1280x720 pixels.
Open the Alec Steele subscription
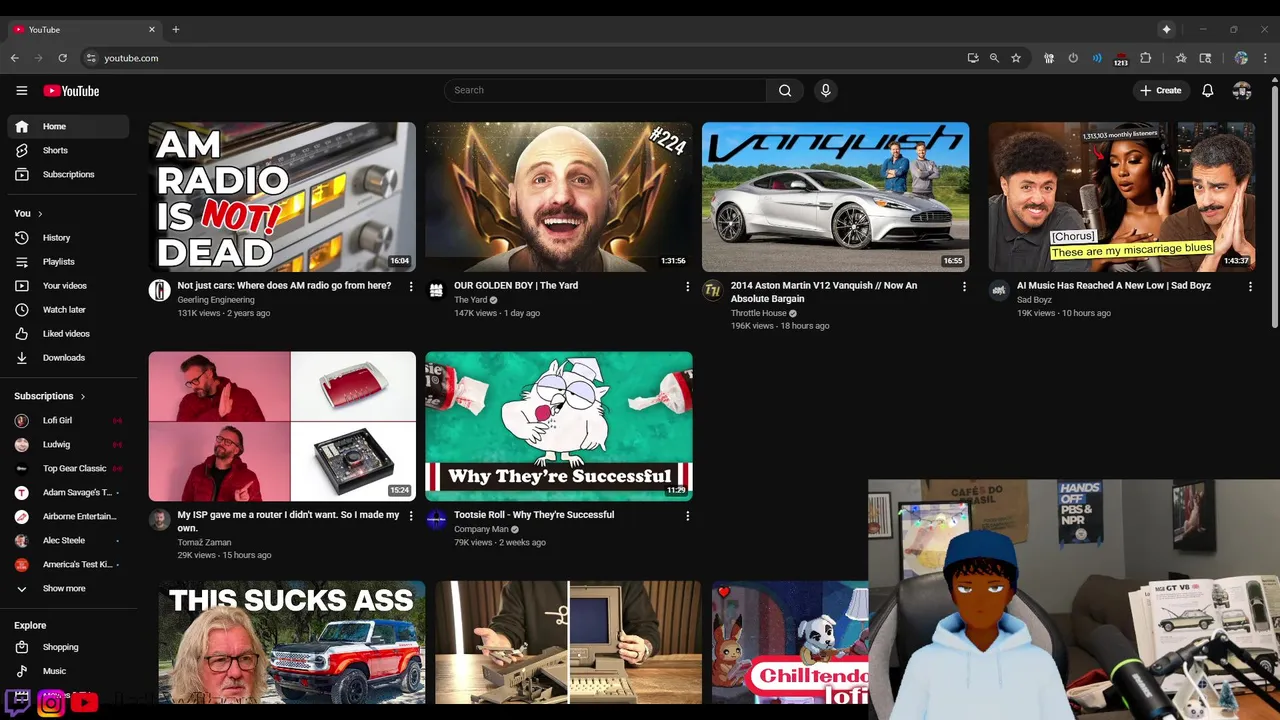68,541
